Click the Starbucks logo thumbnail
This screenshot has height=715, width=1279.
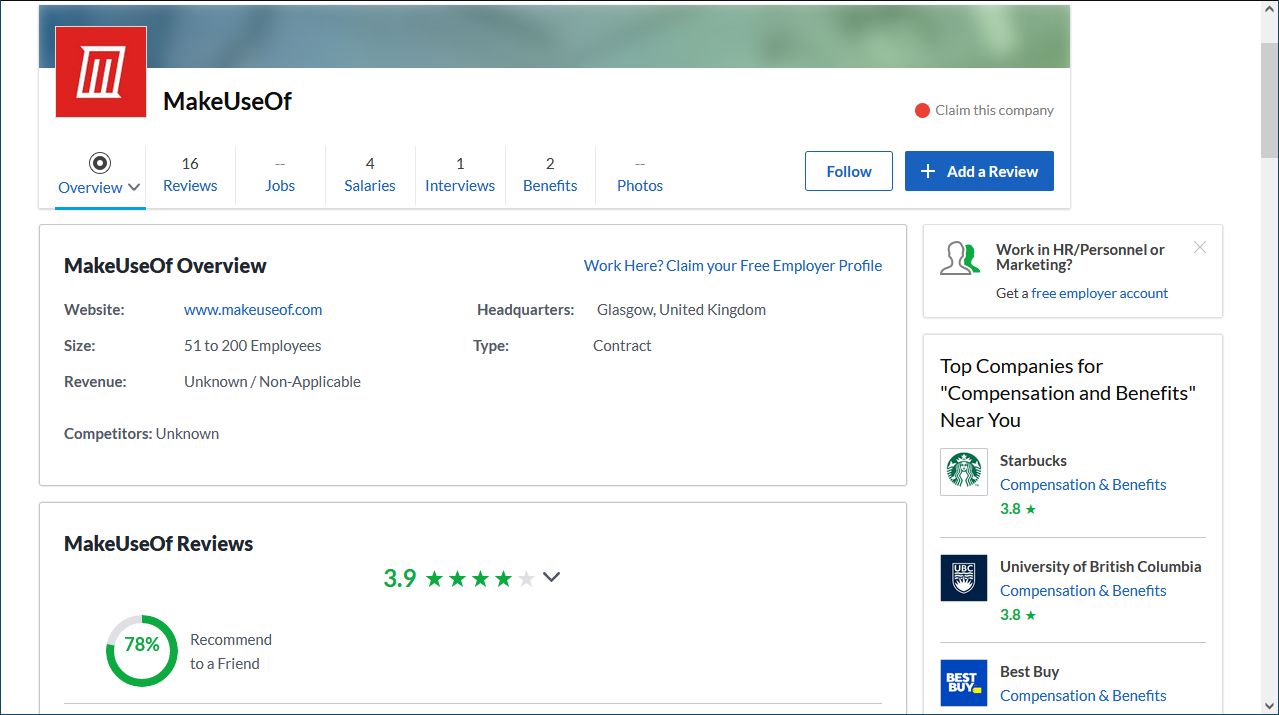[963, 470]
